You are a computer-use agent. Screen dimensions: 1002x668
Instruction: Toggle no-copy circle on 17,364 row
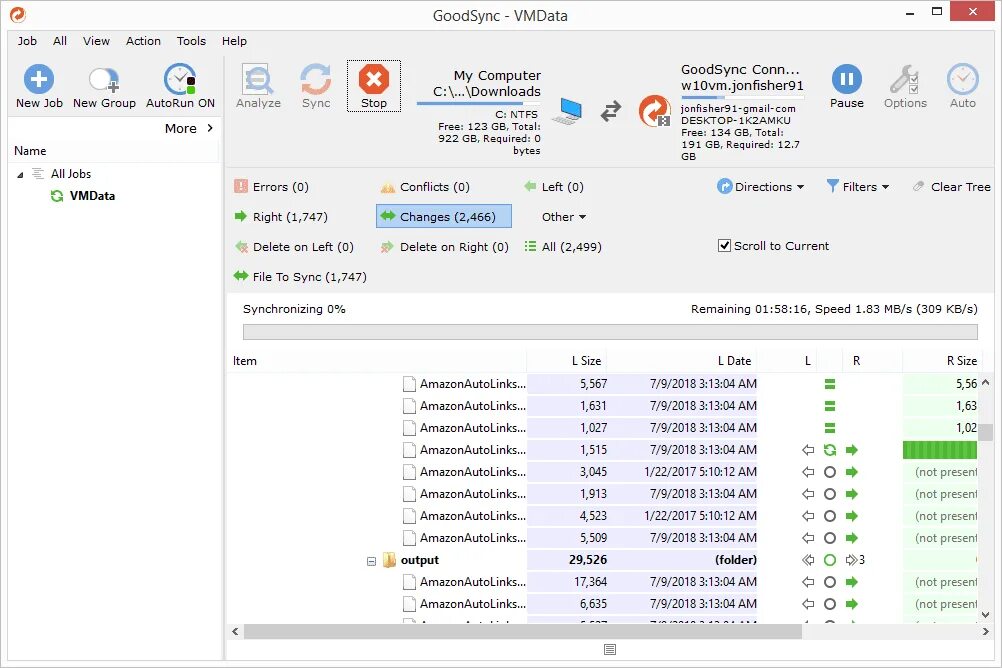click(829, 582)
